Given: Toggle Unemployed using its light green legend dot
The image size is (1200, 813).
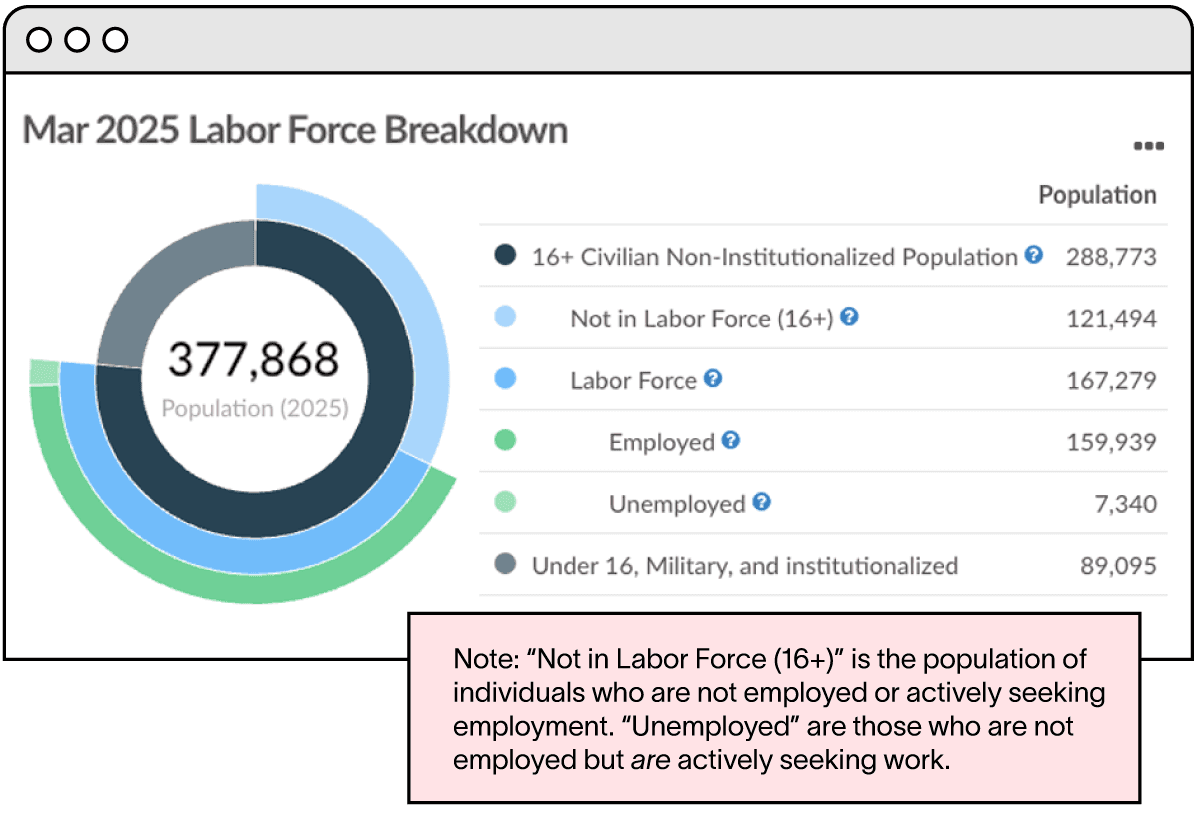Looking at the screenshot, I should click(x=504, y=503).
